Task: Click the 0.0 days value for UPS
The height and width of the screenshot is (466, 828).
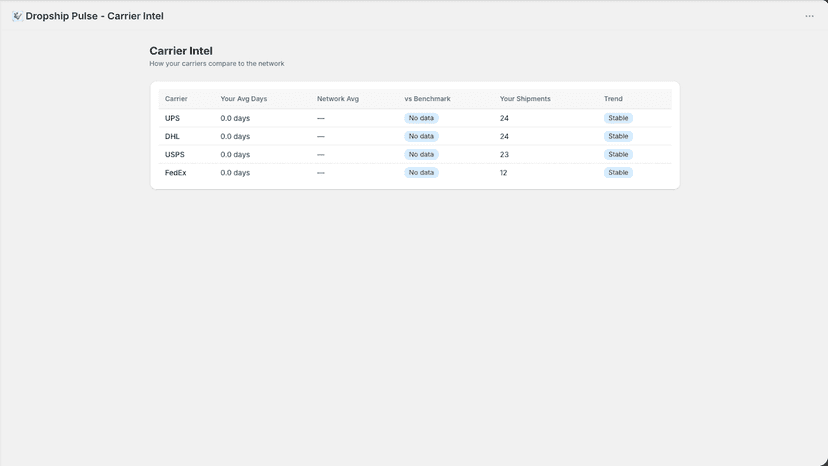Action: point(235,118)
